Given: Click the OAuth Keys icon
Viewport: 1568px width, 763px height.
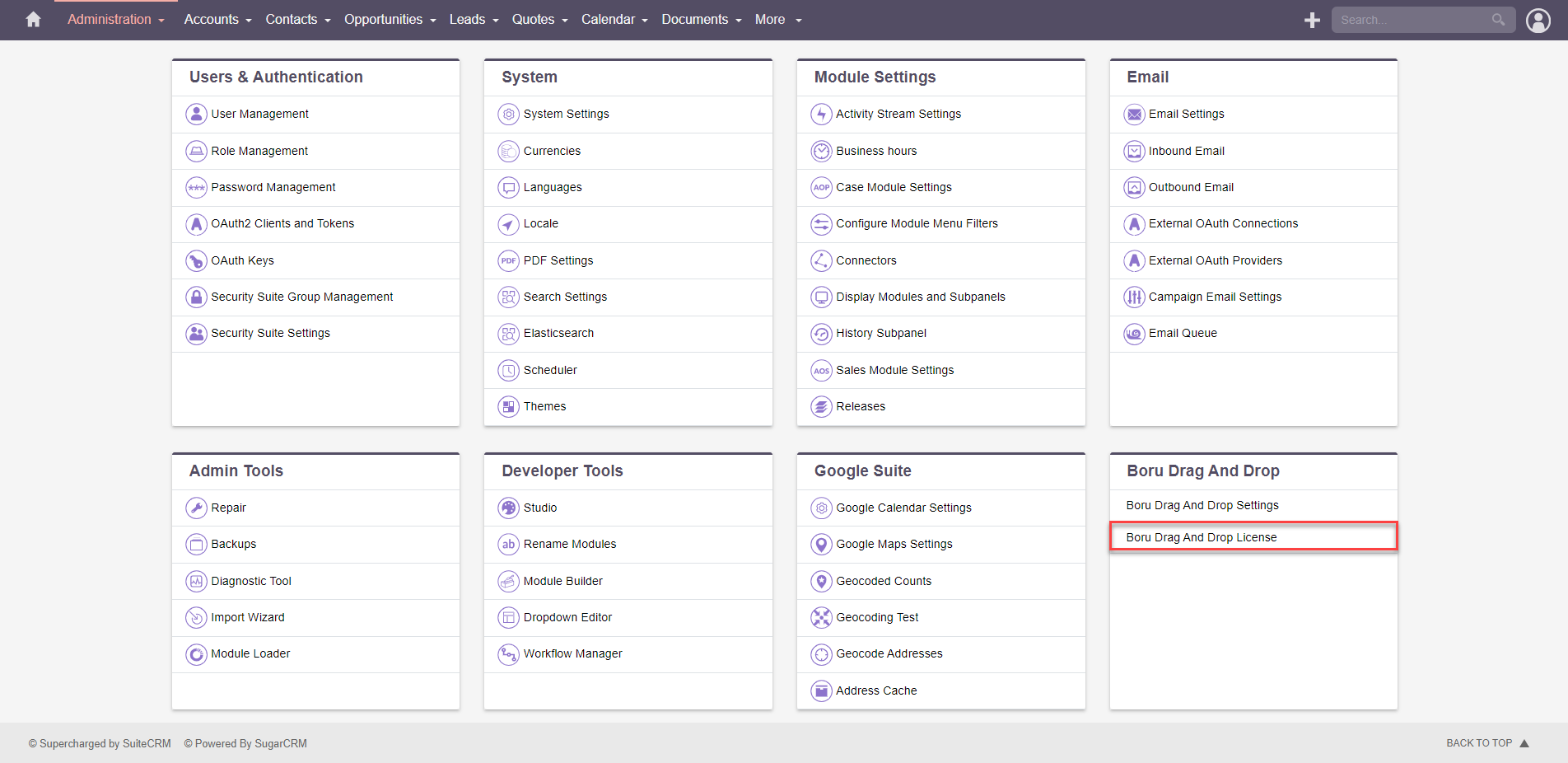Looking at the screenshot, I should point(196,260).
